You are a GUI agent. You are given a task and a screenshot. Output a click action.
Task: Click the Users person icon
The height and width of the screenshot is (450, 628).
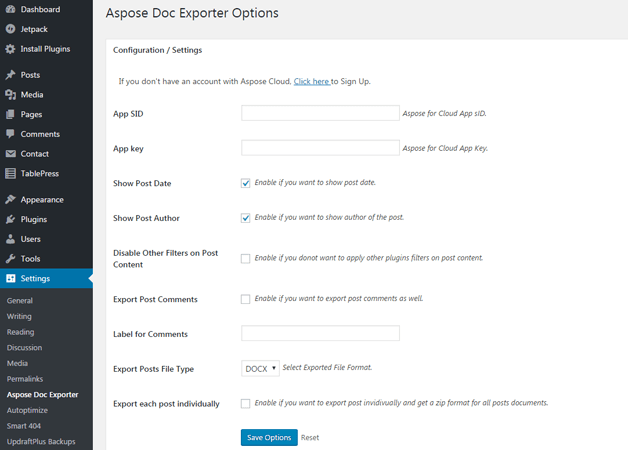(10, 239)
